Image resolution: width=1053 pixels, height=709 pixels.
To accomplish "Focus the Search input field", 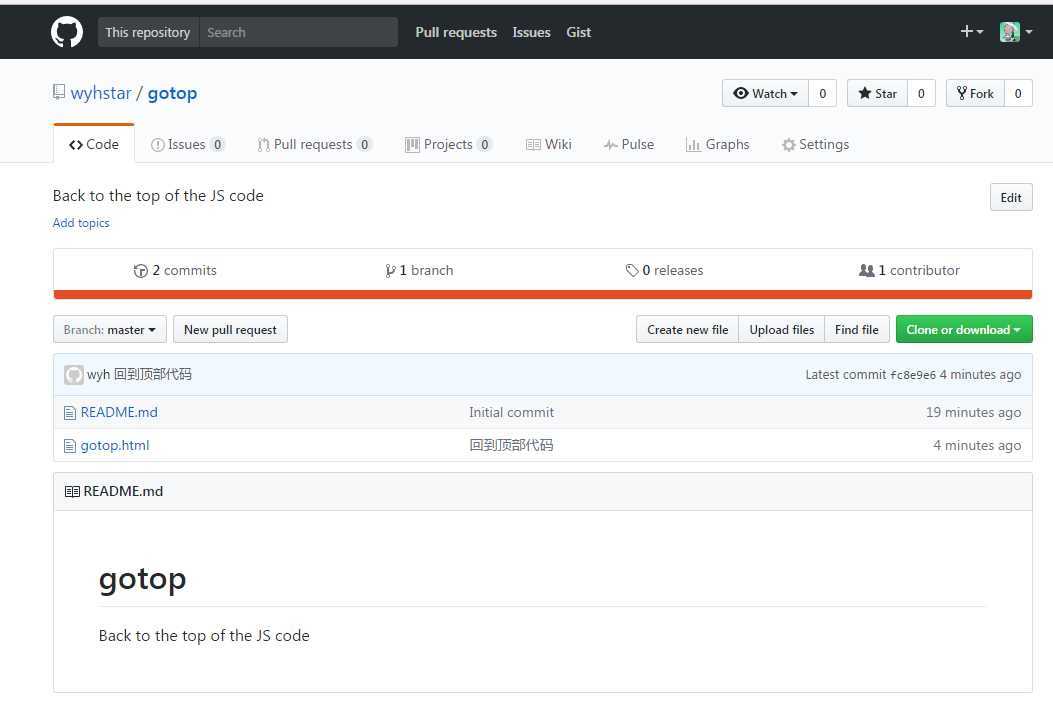I will pos(299,32).
